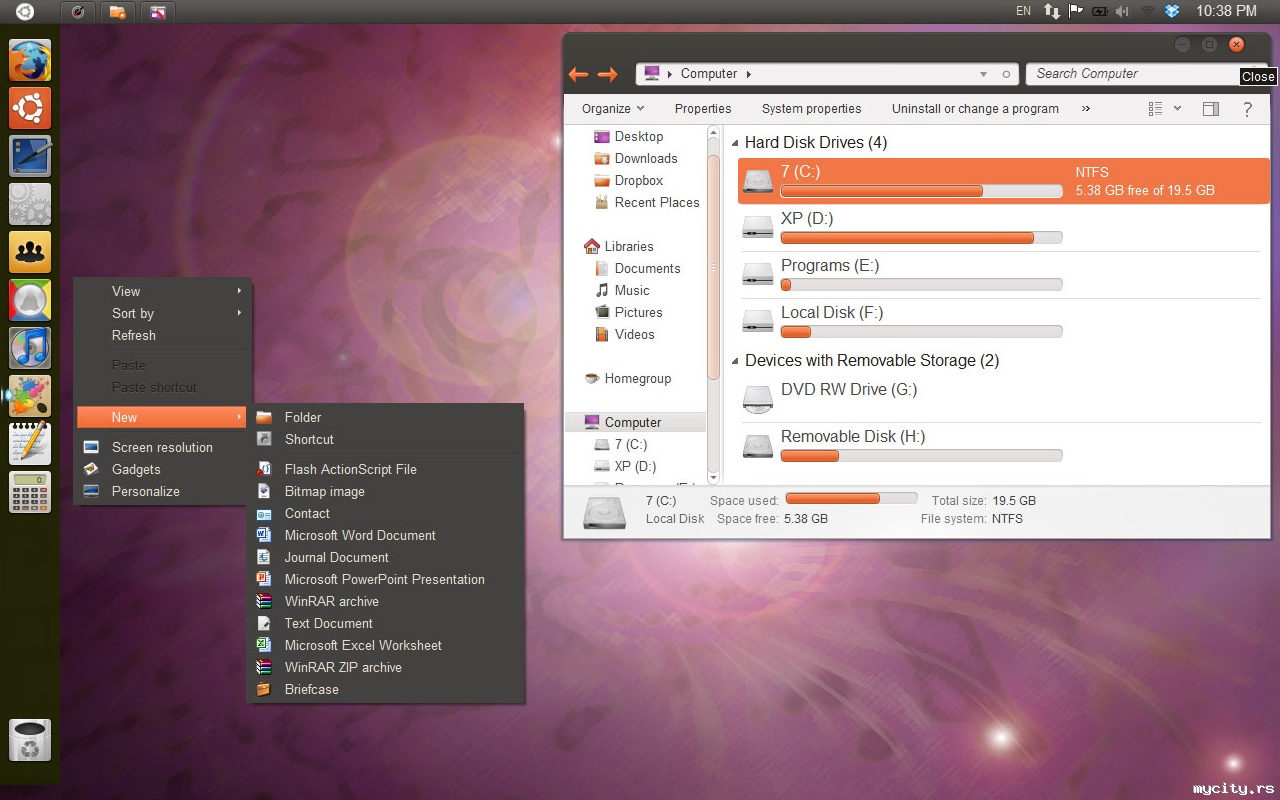The image size is (1280, 800).
Task: Click the battery power tray icon
Action: [x=1100, y=11]
